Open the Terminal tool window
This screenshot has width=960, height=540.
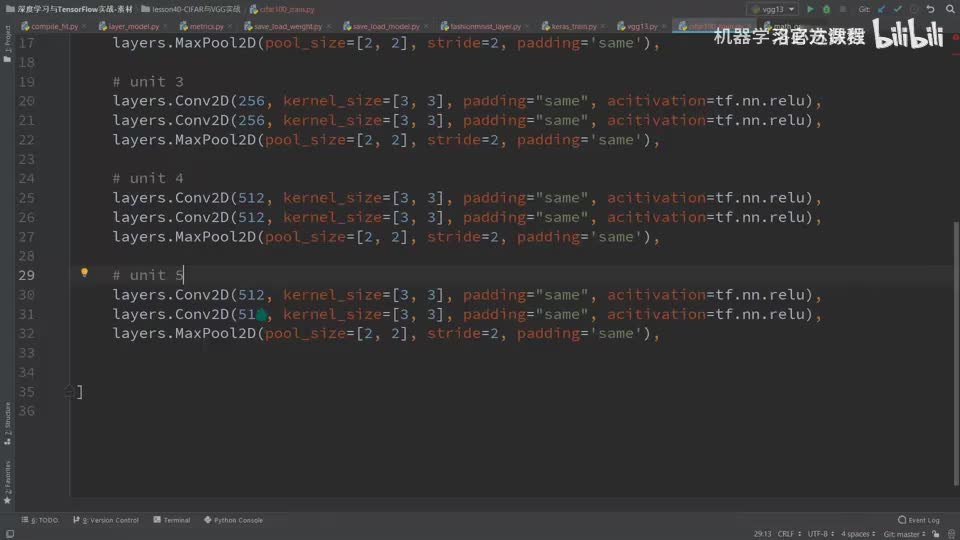[172, 520]
